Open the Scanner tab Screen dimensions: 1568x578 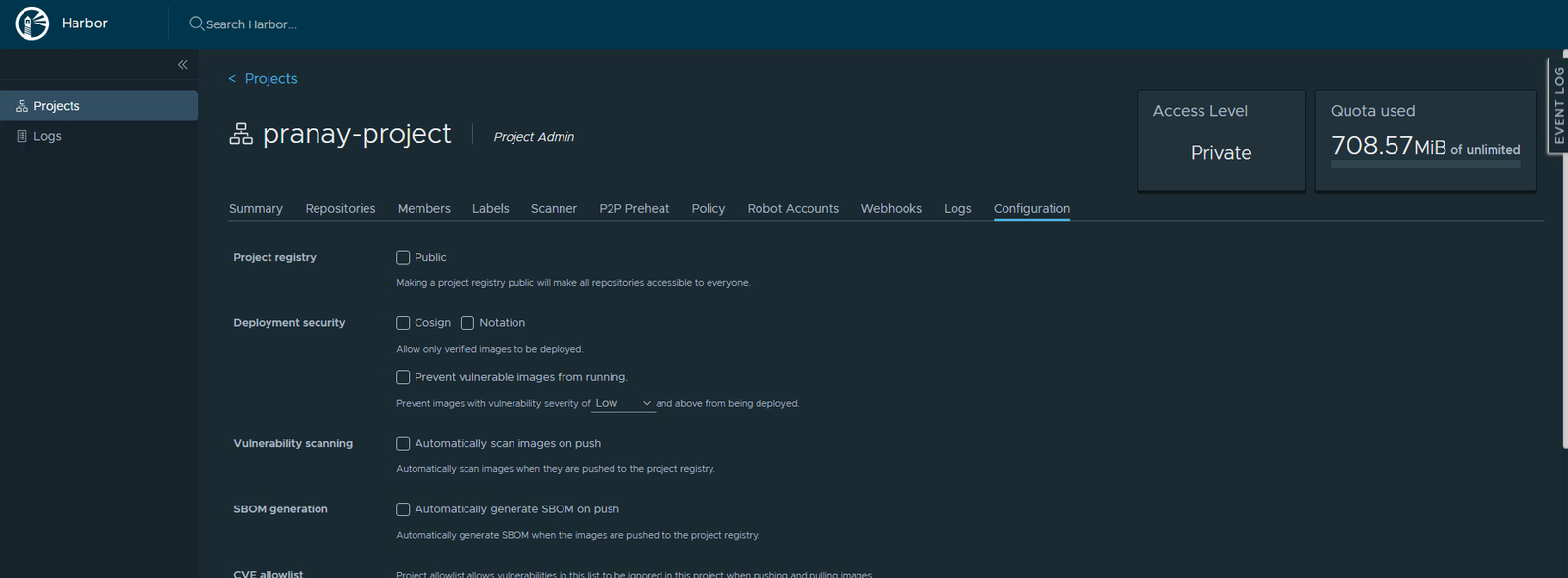click(x=554, y=209)
